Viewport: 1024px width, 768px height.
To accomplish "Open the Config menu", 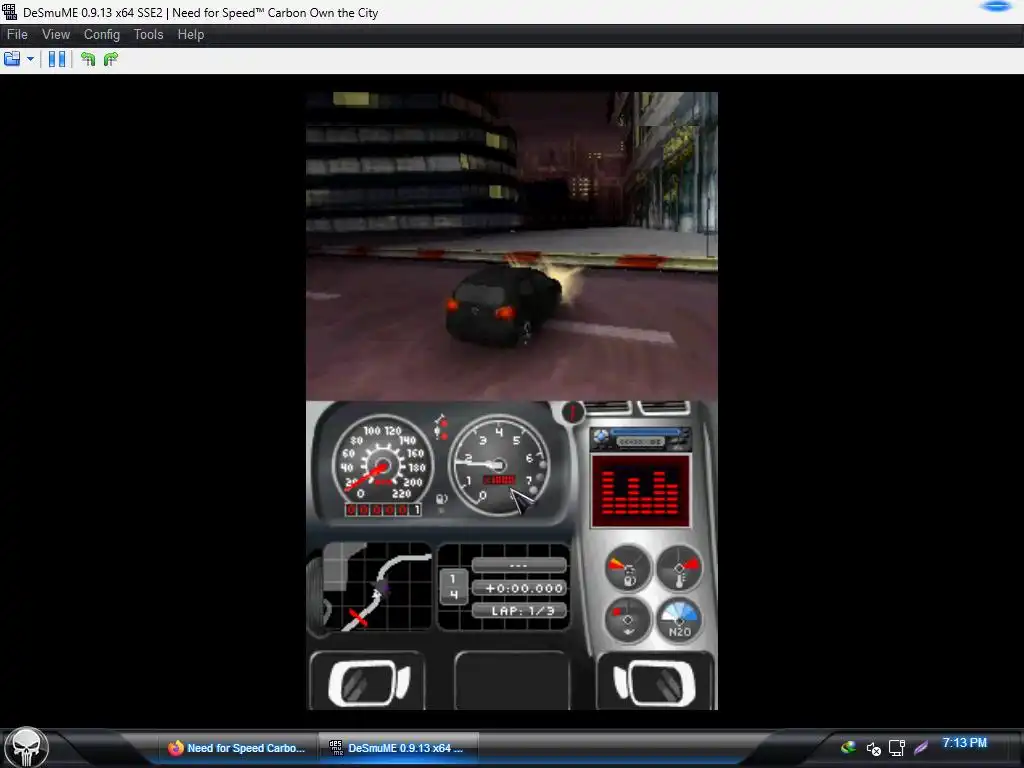I will click(x=102, y=35).
